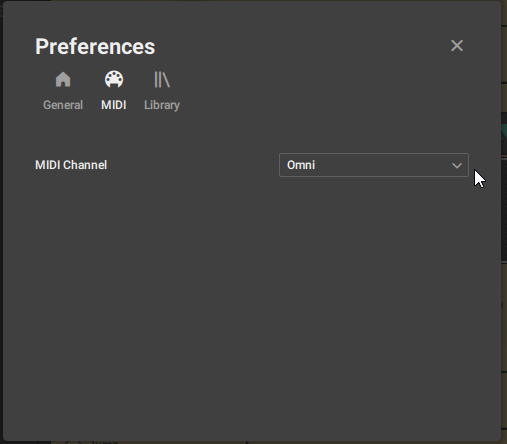Click the chevron arrow in MIDI Channel box
Image resolution: width=507 pixels, height=444 pixels.
point(457,165)
